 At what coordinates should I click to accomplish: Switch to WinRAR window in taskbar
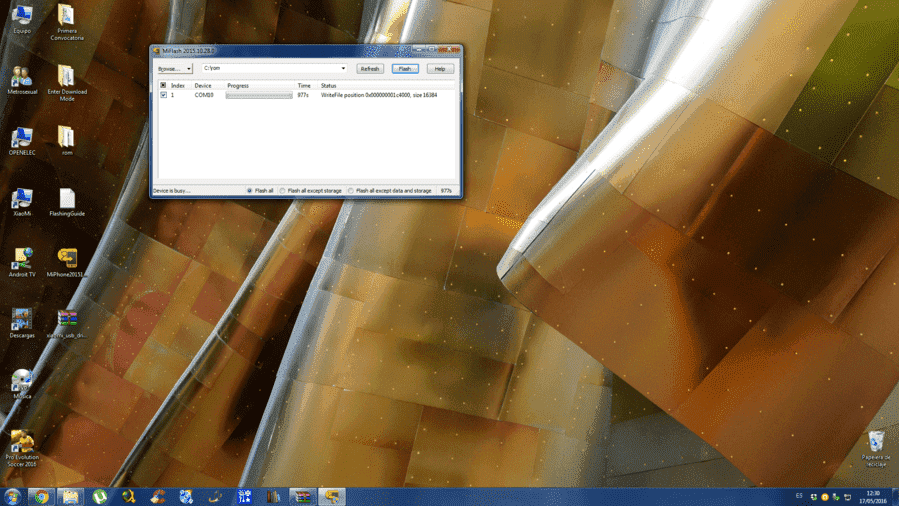pos(303,496)
